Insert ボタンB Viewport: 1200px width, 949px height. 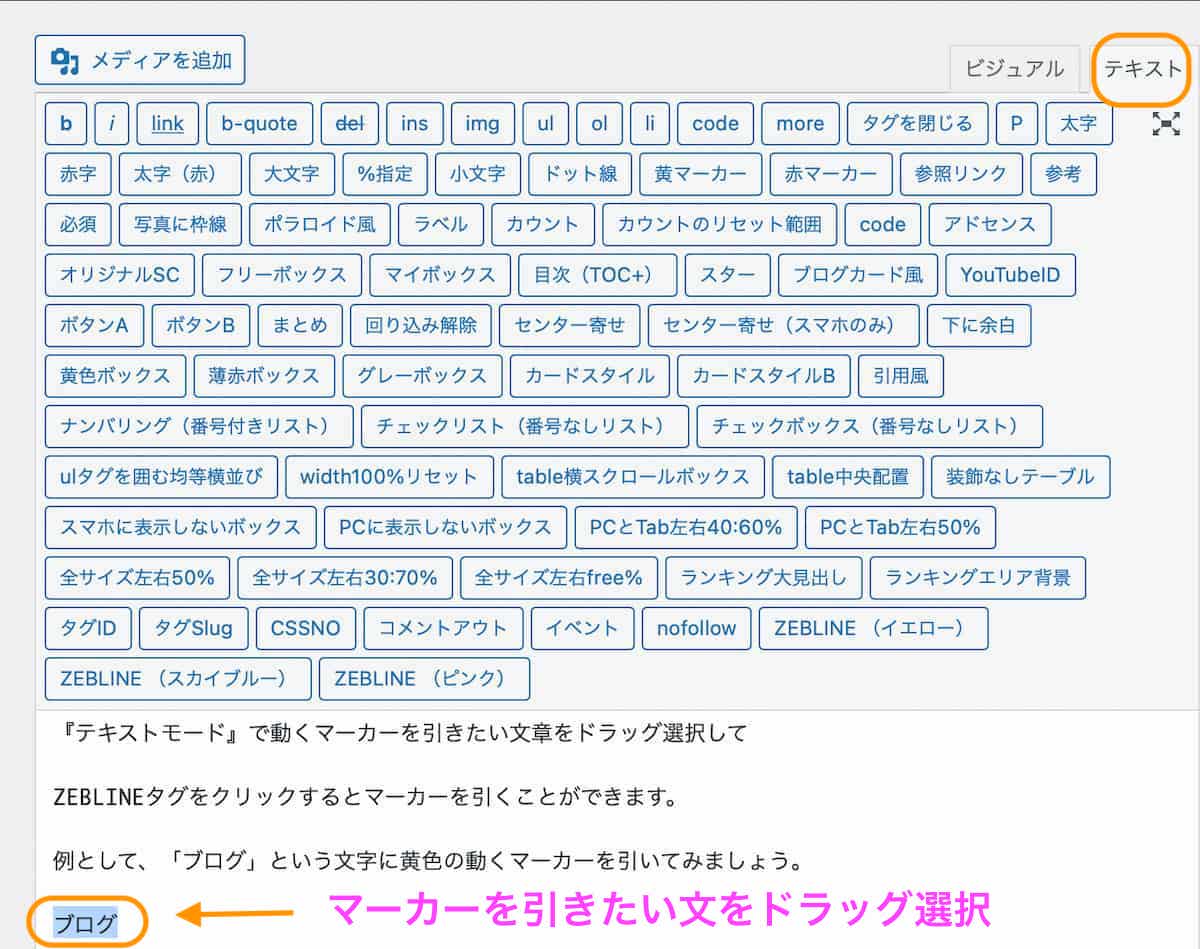[x=200, y=325]
